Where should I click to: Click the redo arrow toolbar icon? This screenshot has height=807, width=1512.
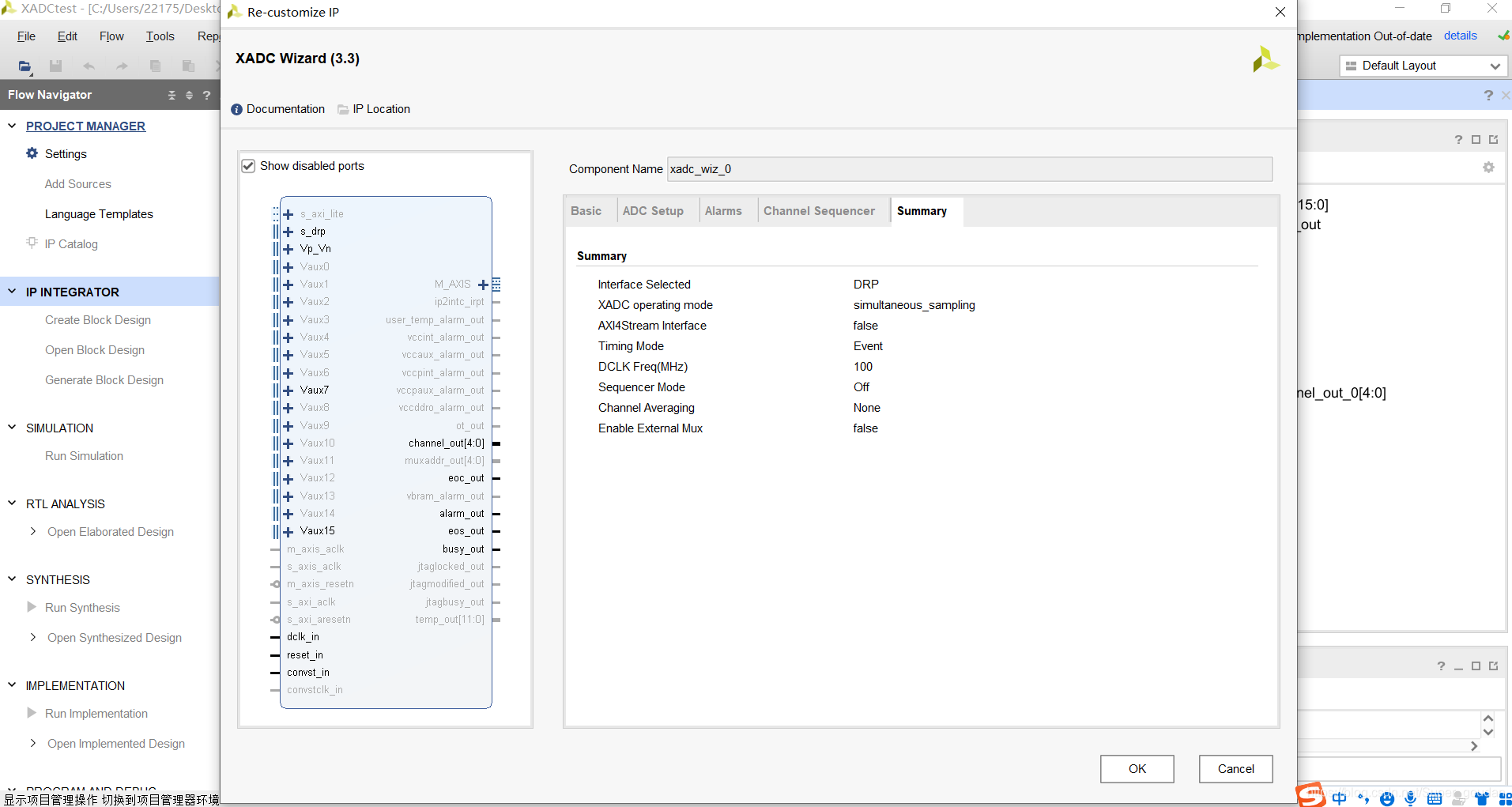pyautogui.click(x=122, y=66)
